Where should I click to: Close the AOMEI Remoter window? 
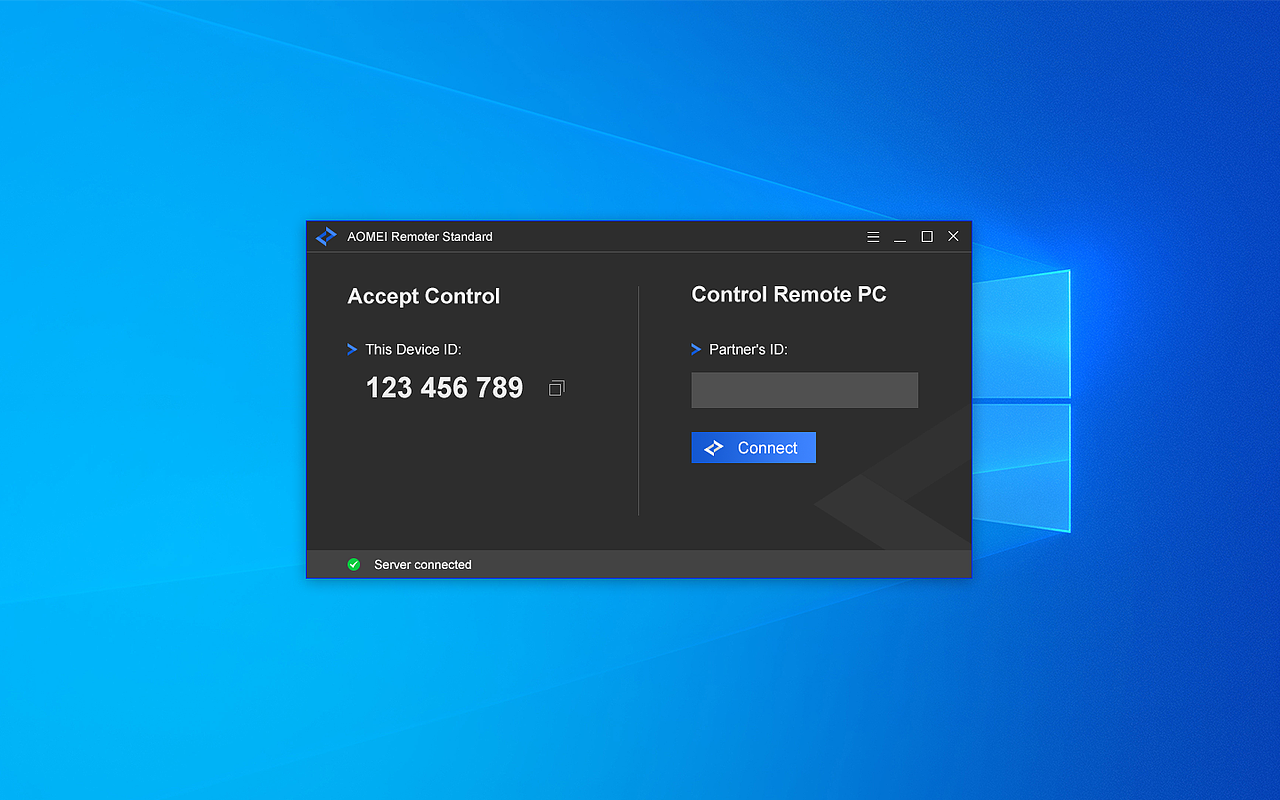tap(953, 237)
